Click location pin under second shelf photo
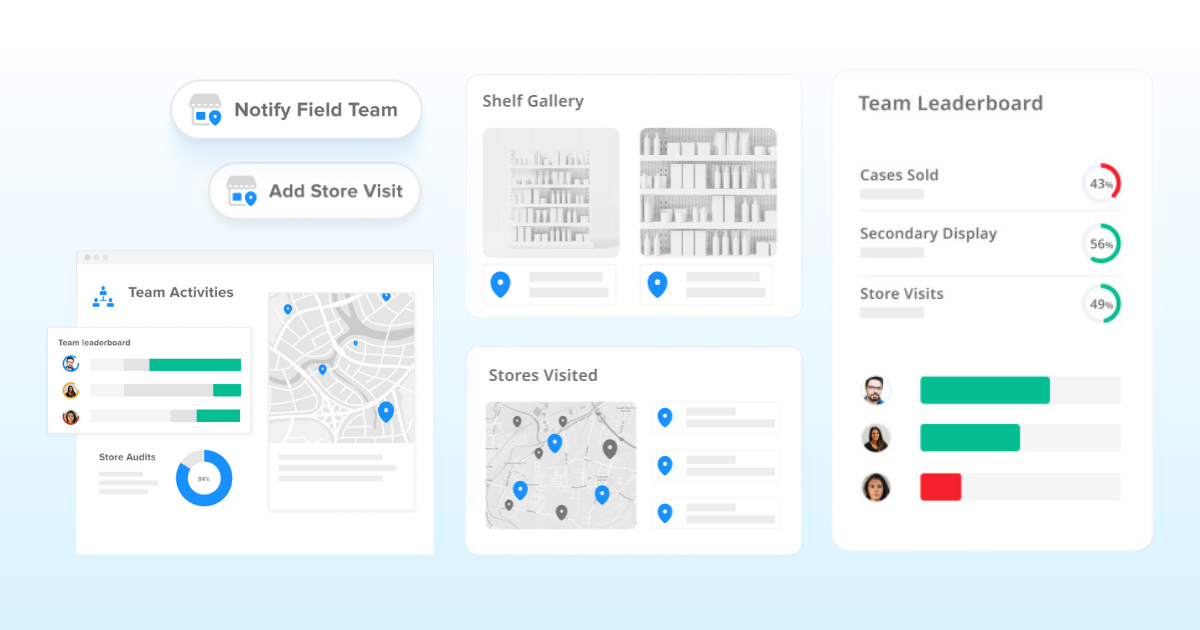The width and height of the screenshot is (1200, 630). coord(657,284)
